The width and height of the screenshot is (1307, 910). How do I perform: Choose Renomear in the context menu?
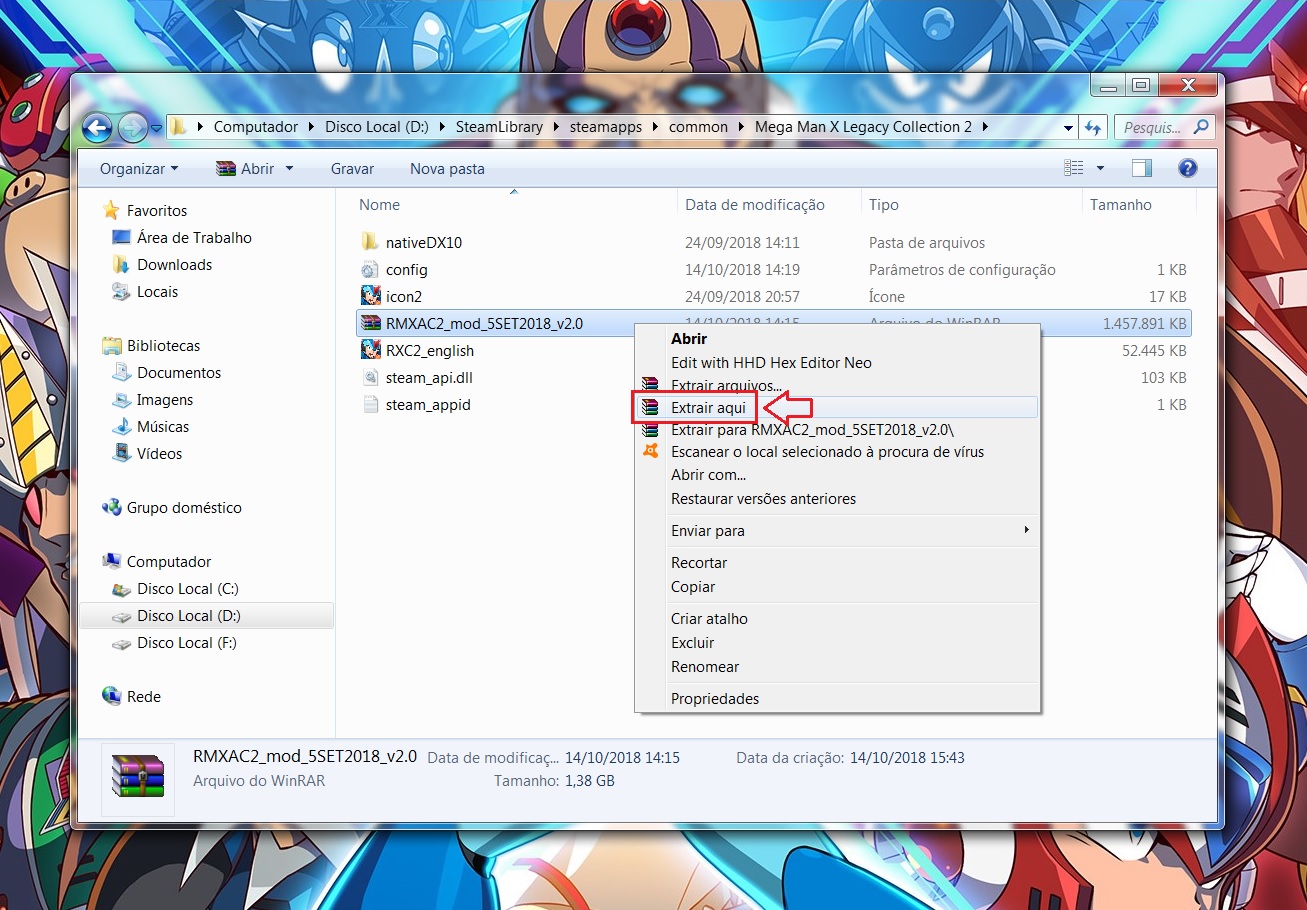click(x=837, y=667)
